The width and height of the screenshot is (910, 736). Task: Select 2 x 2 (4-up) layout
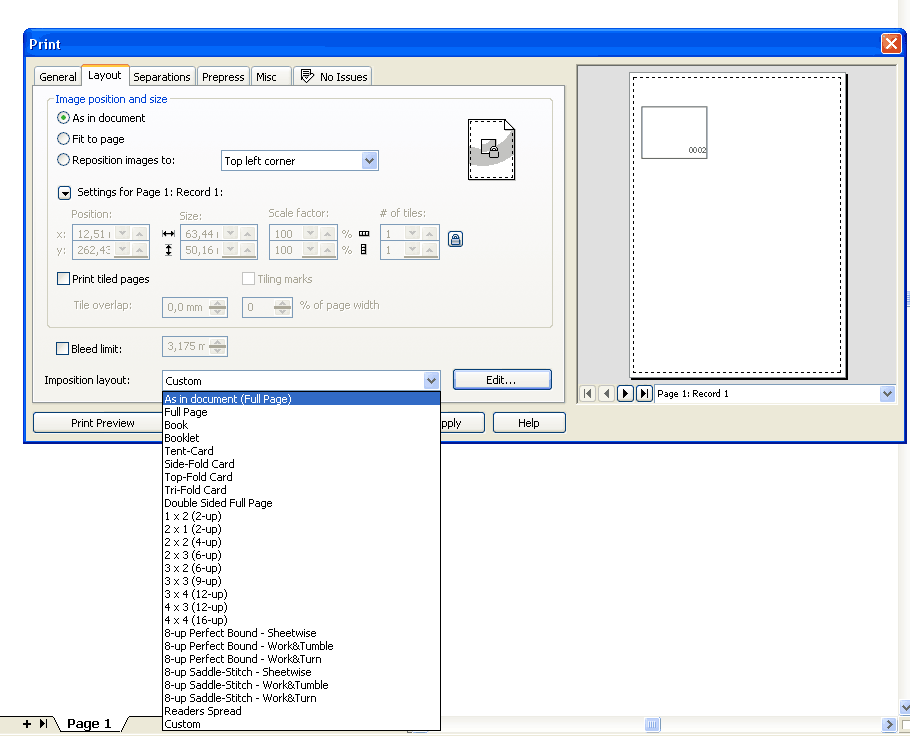point(301,542)
